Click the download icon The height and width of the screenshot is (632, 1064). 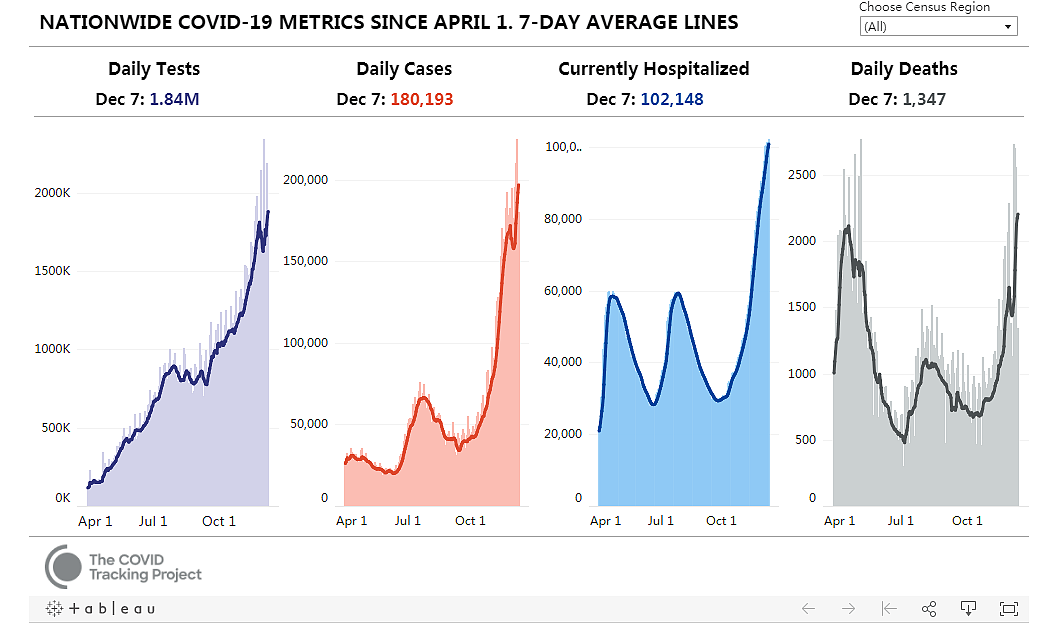968,608
